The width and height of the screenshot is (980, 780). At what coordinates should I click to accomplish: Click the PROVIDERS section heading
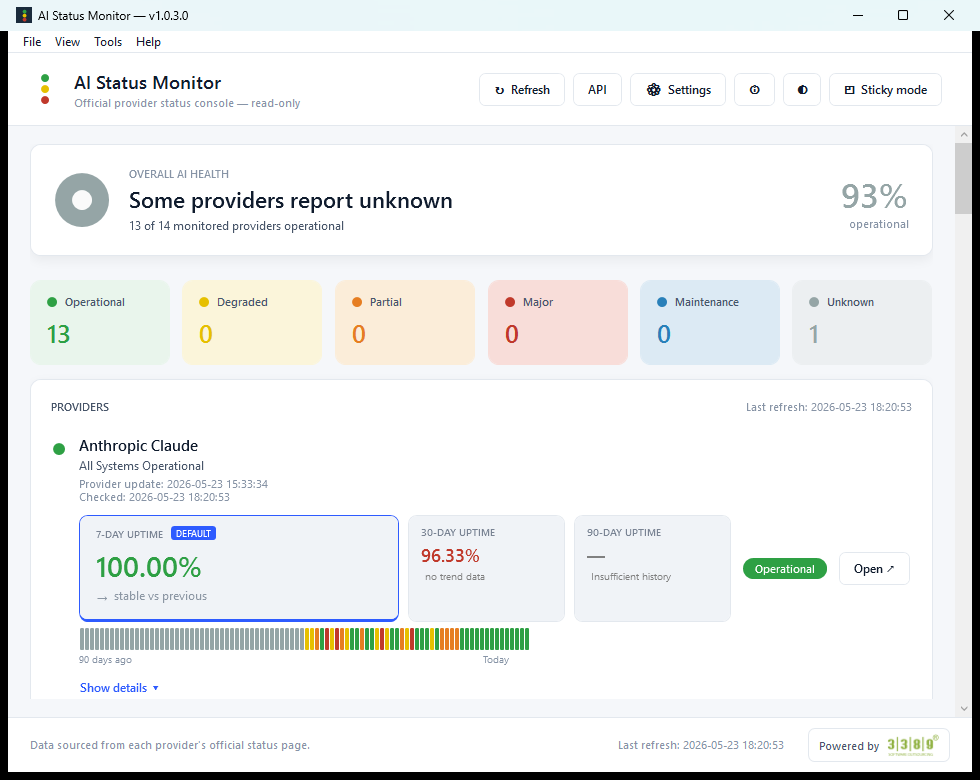80,407
